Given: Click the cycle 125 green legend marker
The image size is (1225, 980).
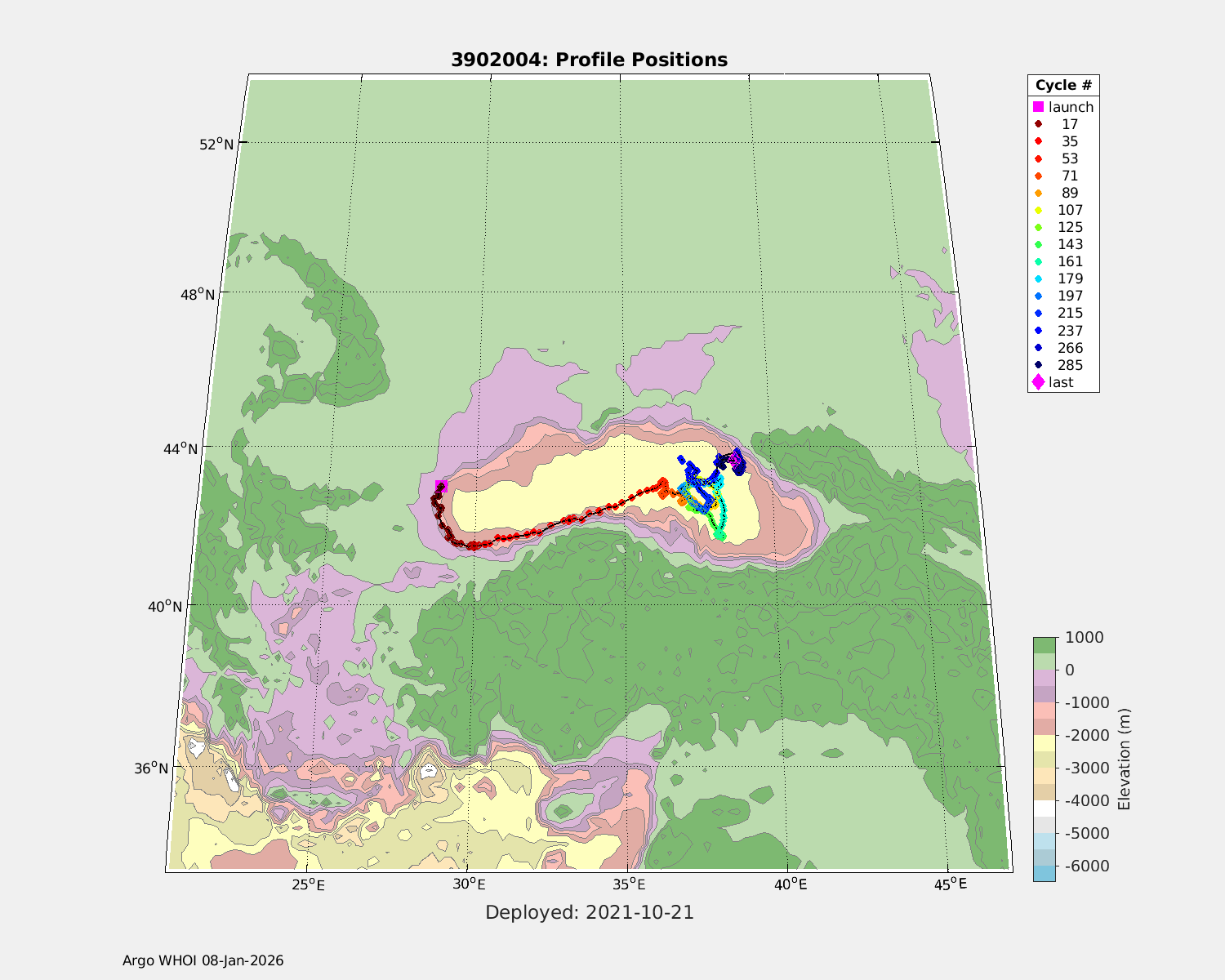Looking at the screenshot, I should [x=1038, y=227].
